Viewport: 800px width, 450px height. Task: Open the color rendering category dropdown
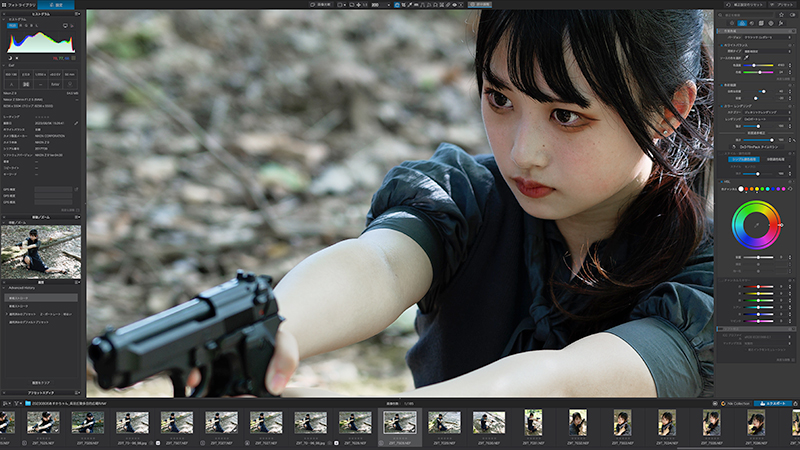(767, 112)
